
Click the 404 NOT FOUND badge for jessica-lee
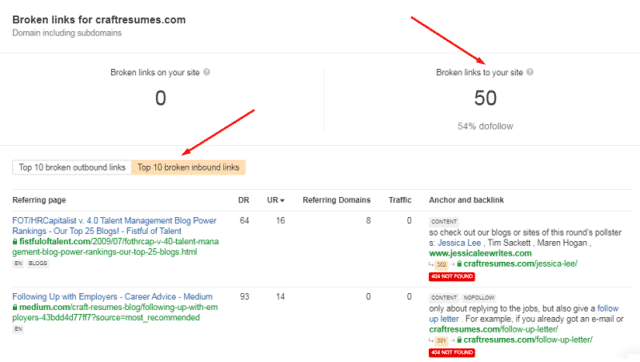452,276
